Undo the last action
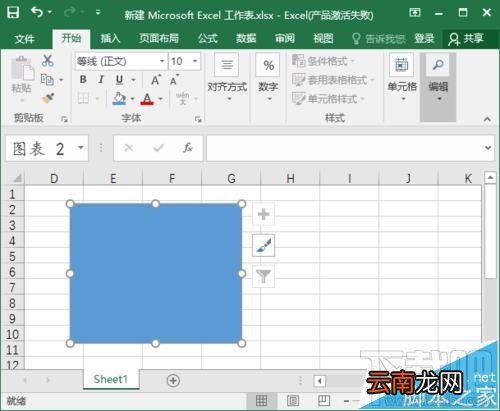 point(37,12)
